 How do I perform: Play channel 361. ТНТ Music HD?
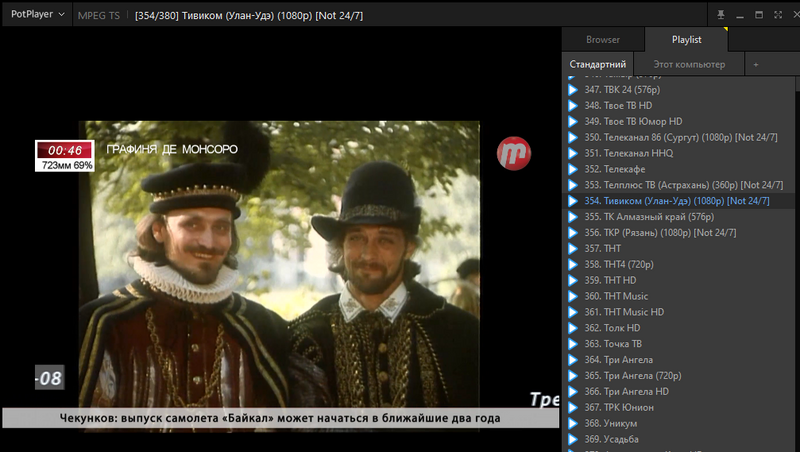(680, 312)
